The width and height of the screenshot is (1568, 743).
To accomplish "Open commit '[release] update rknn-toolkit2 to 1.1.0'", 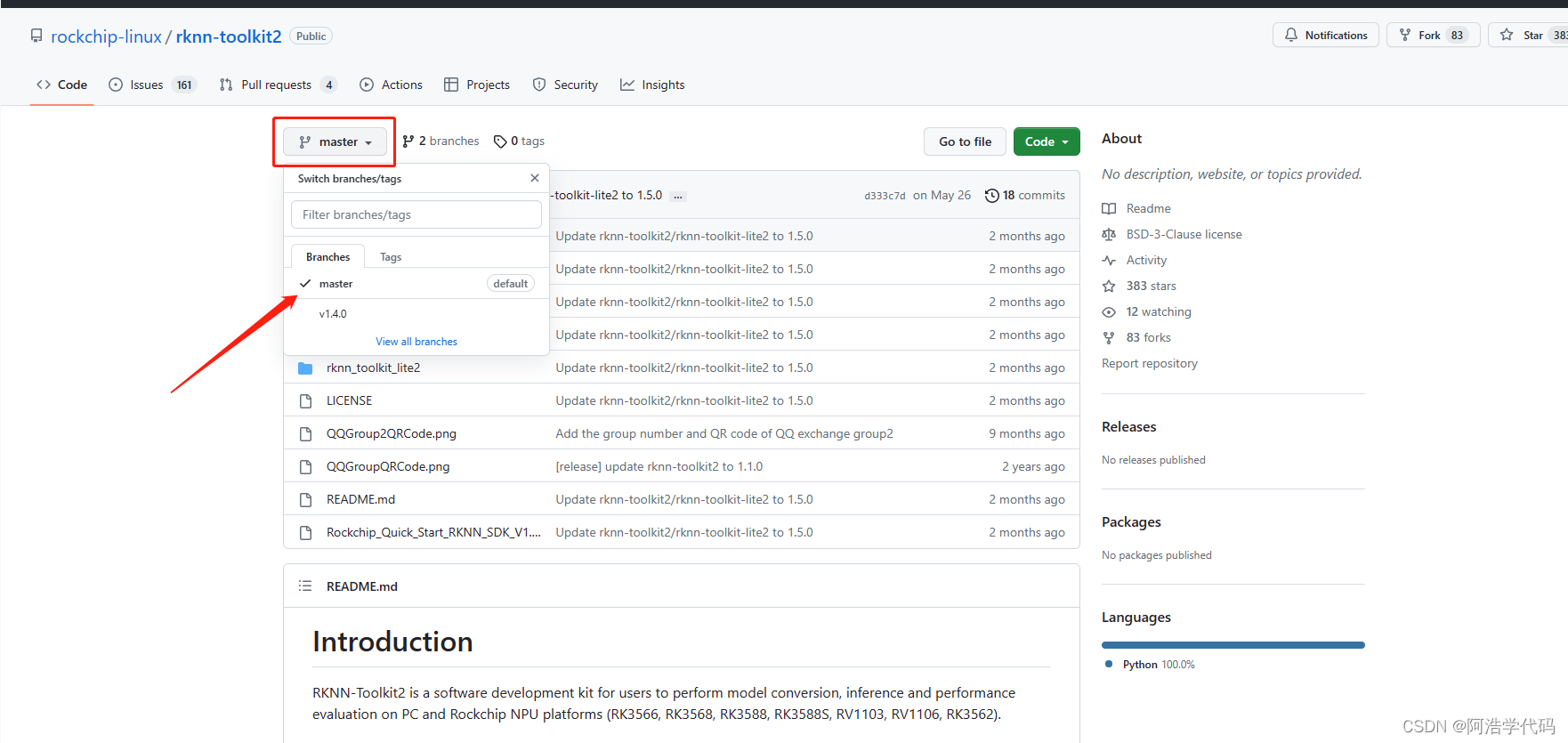I will pyautogui.click(x=659, y=466).
